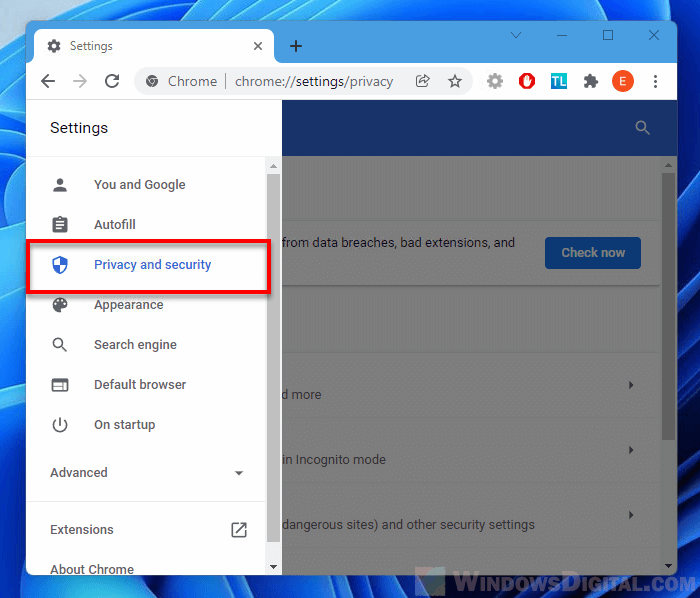This screenshot has width=700, height=598.
Task: Open a new tab with plus button
Action: click(x=296, y=46)
